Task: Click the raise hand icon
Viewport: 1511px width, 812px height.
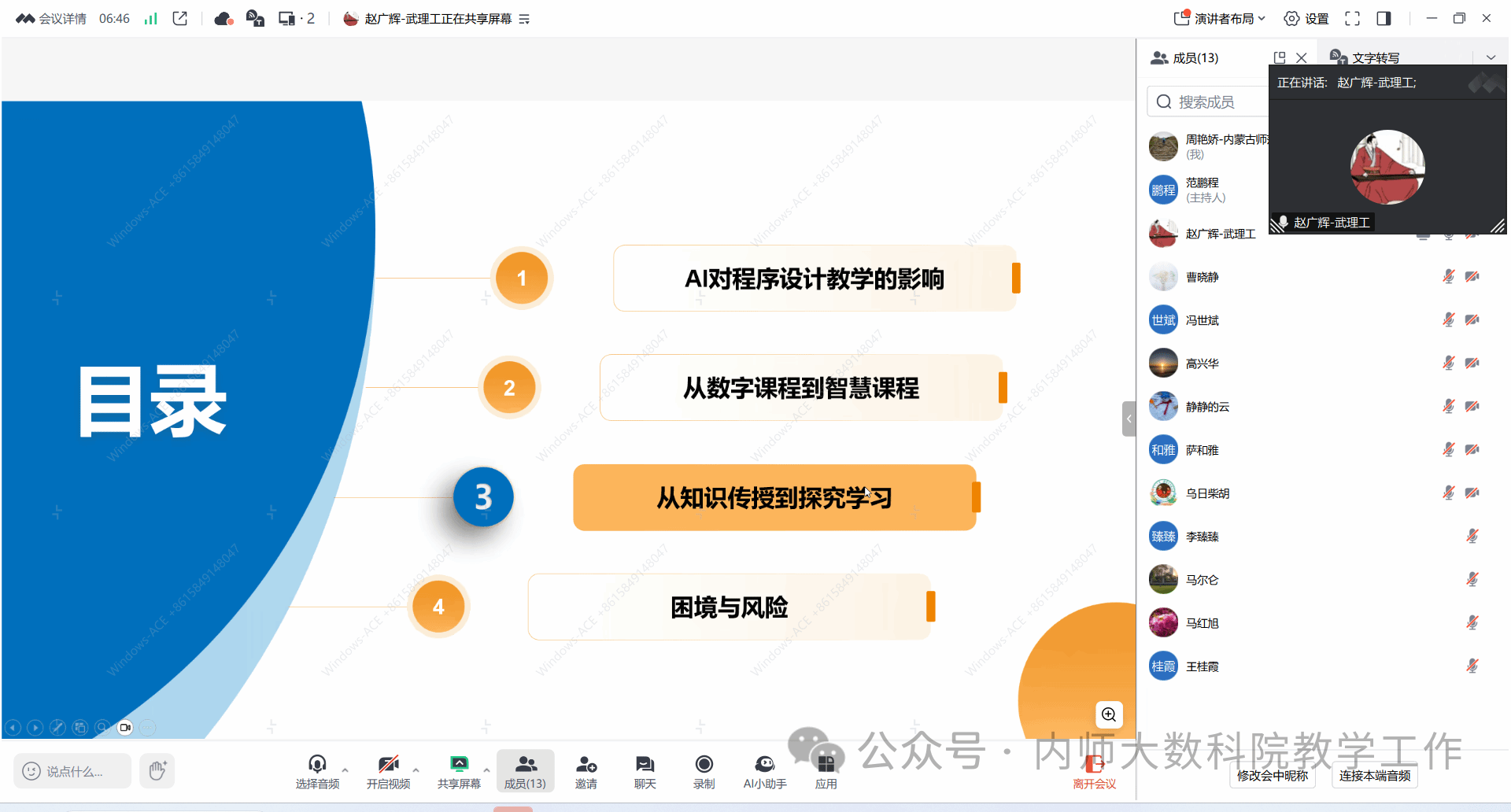Action: [x=157, y=770]
